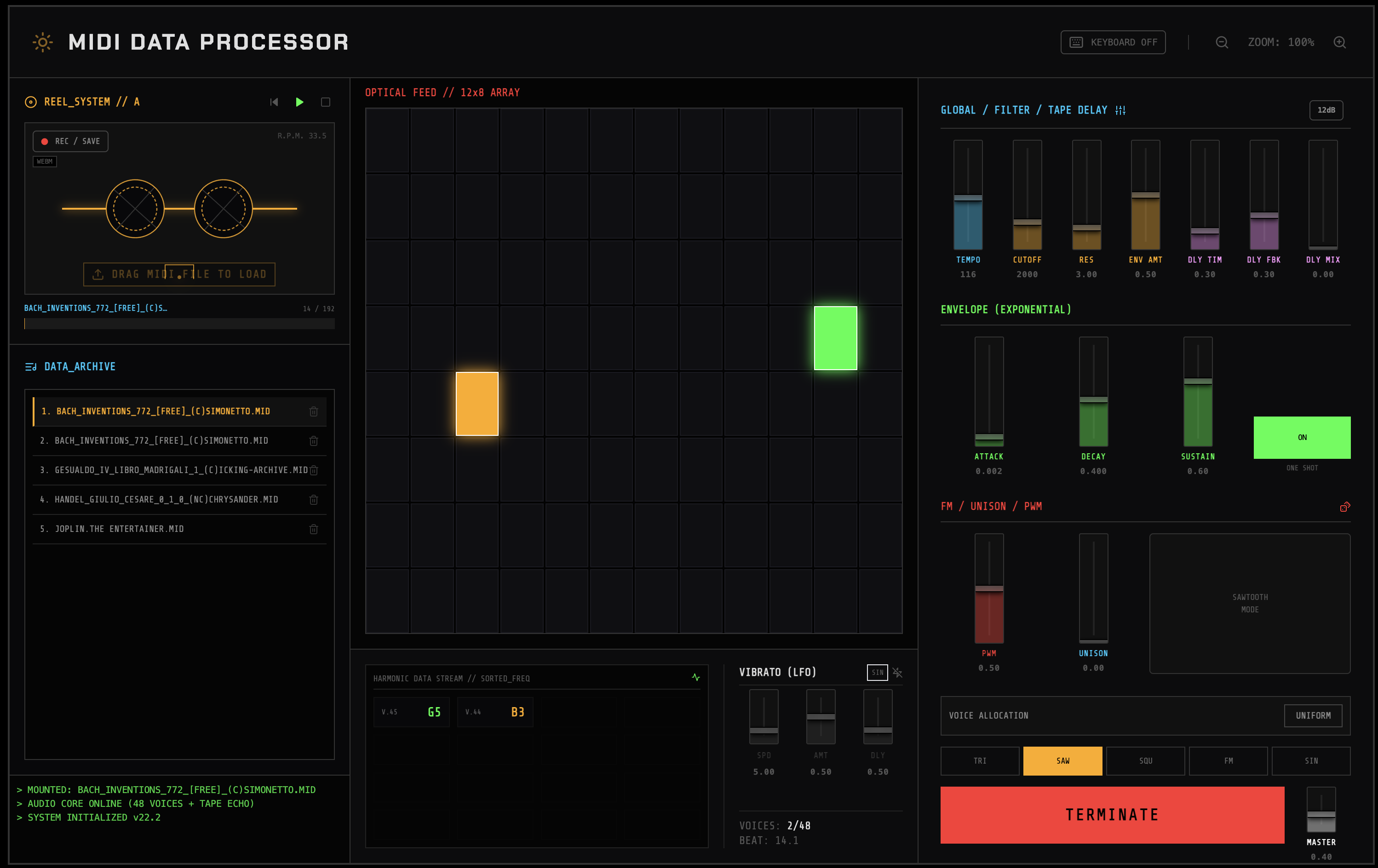
Task: Delete Joplin The Entertainer via its trash icon
Action: 314,529
